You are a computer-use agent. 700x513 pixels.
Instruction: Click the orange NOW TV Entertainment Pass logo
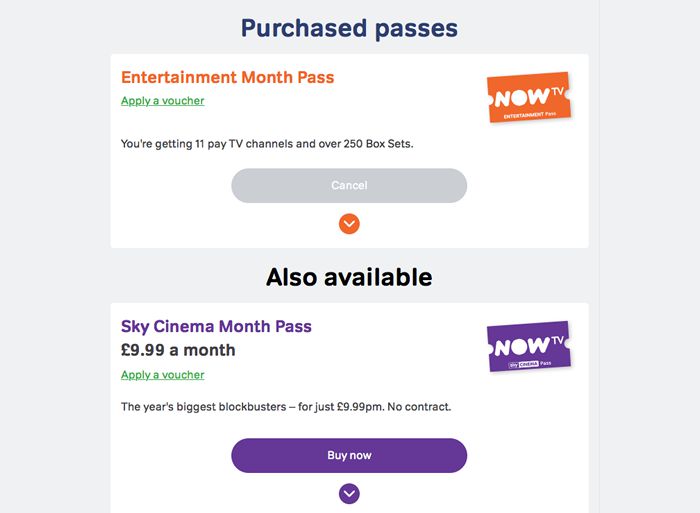tap(527, 97)
